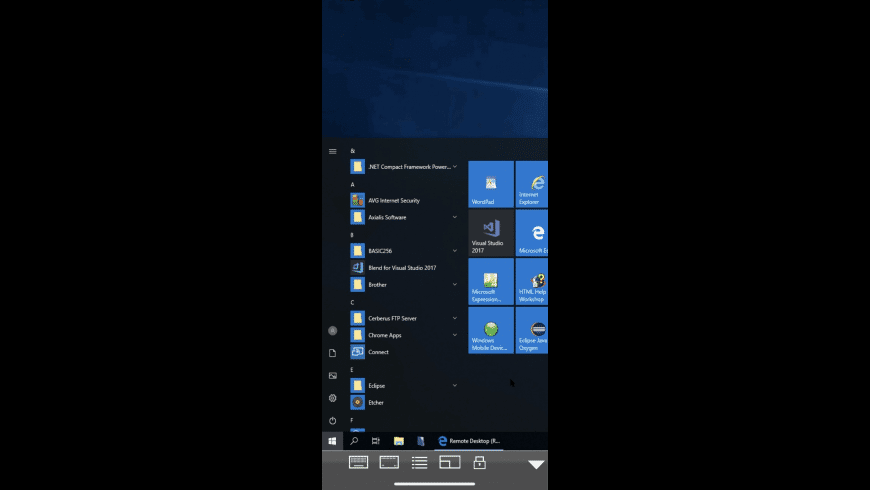The image size is (870, 490).
Task: Click the '.NET Compact Framework Power...' label
Action: tap(409, 166)
